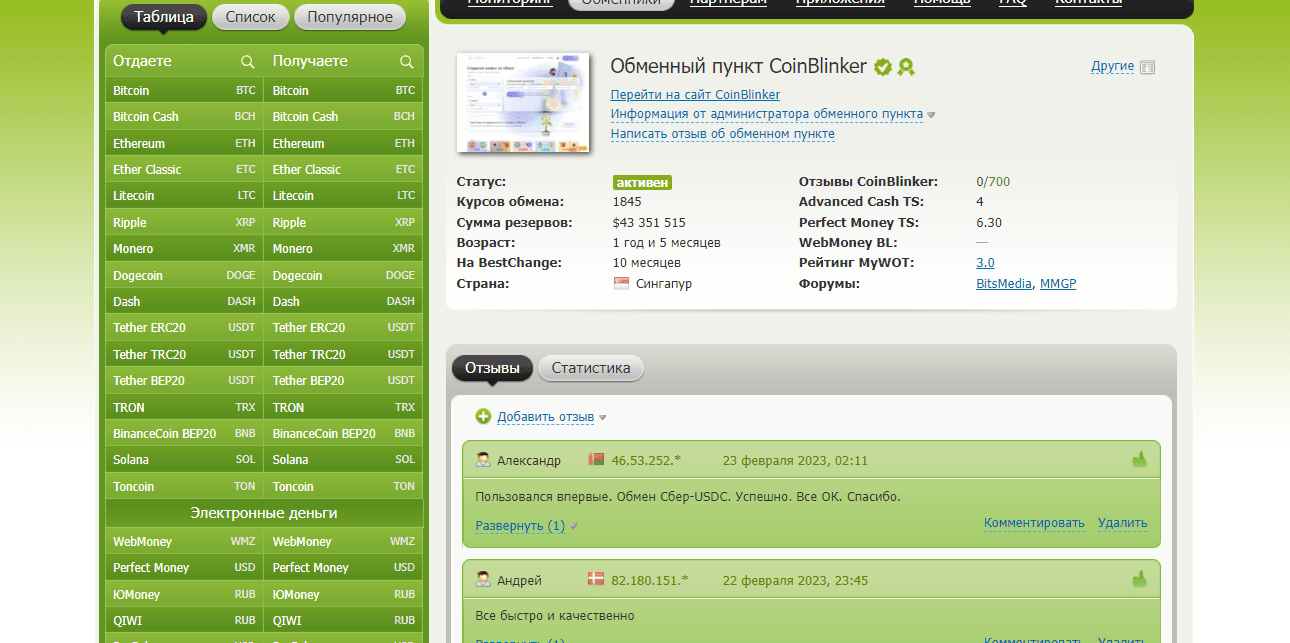This screenshot has width=1290, height=643.
Task: Switch to the Список view
Action: [250, 17]
